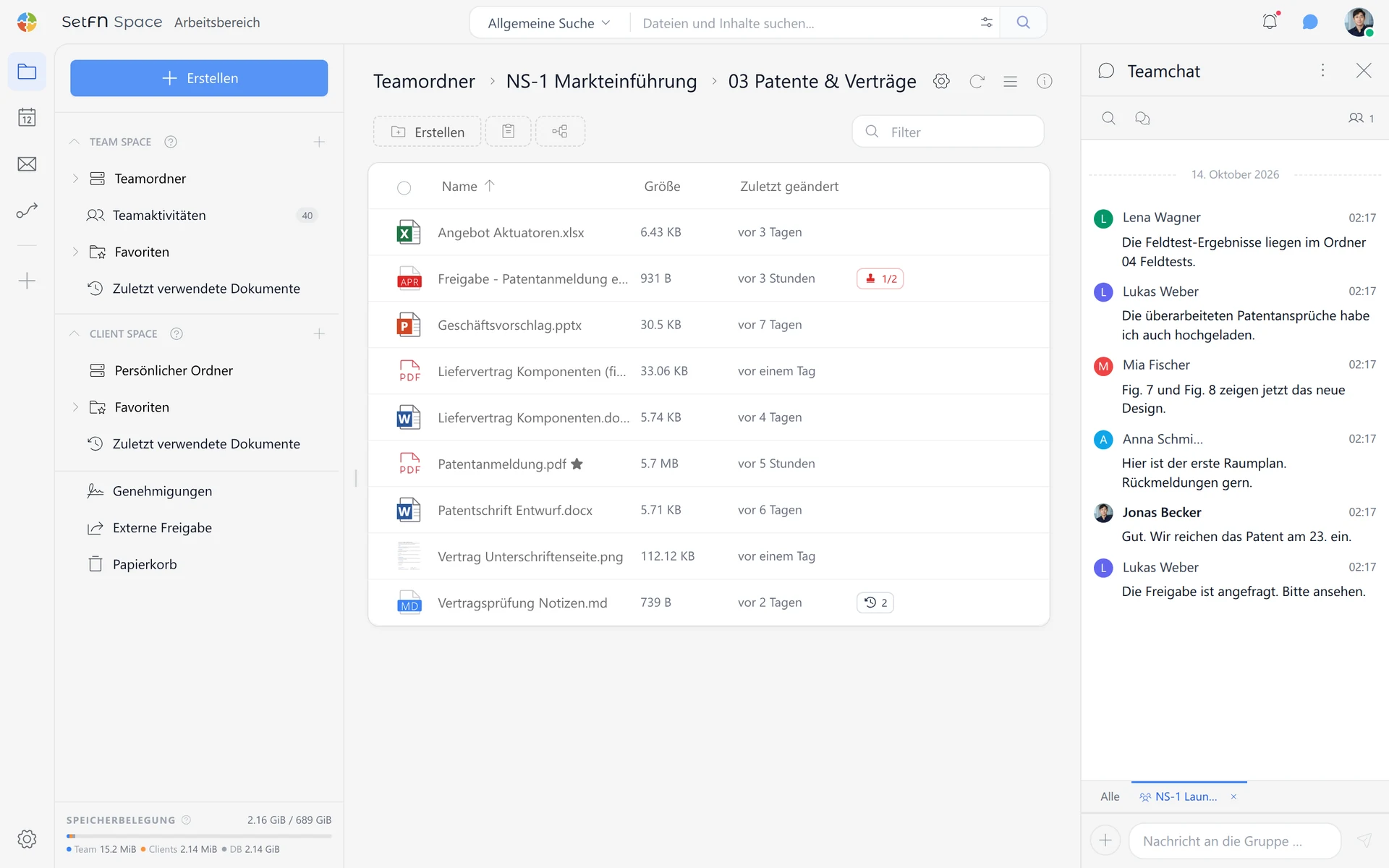The image size is (1389, 868).
Task: Expand the Teamordner tree node
Action: click(x=75, y=178)
